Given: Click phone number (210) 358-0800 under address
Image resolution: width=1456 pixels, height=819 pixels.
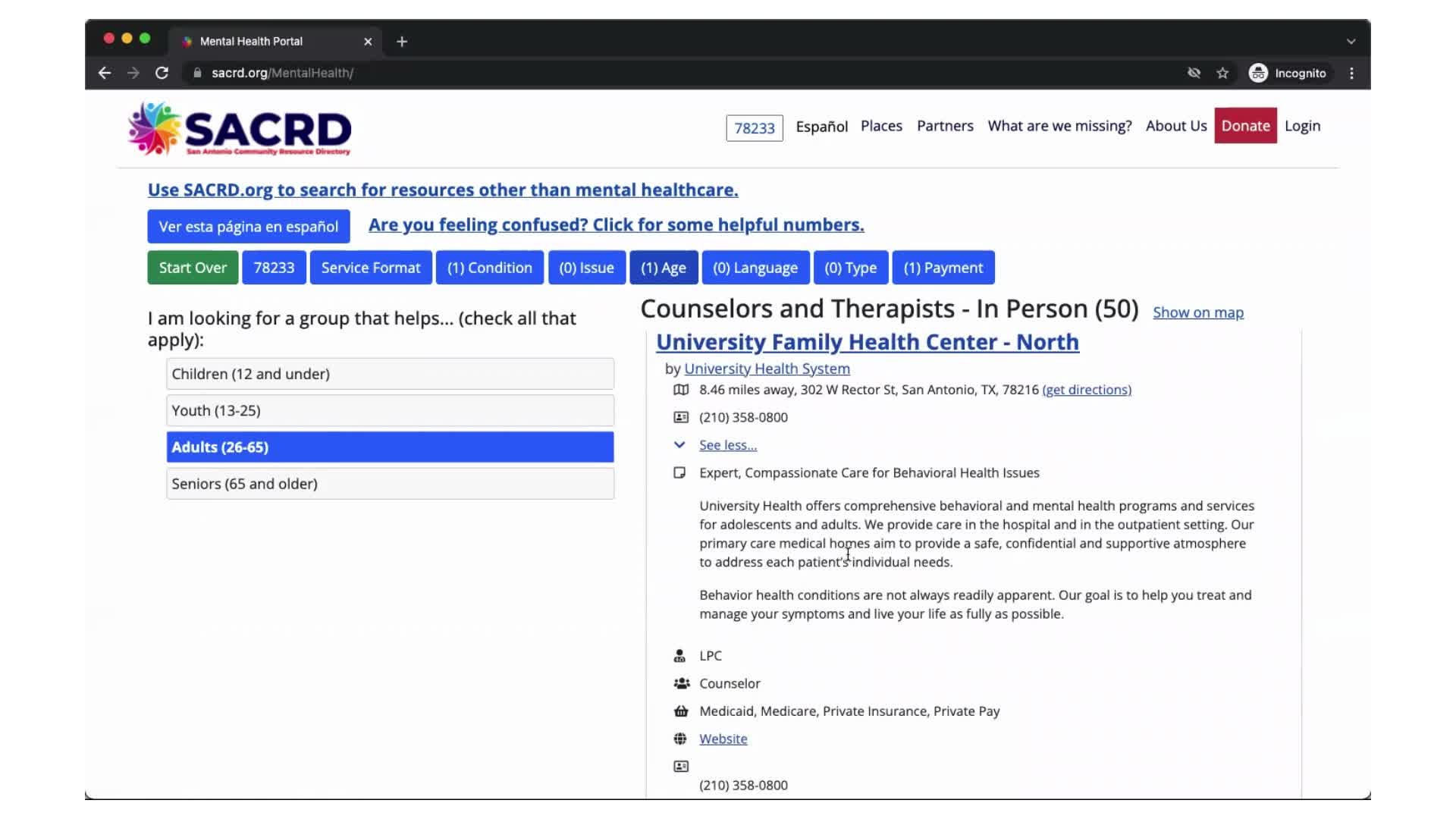Looking at the screenshot, I should point(743,417).
